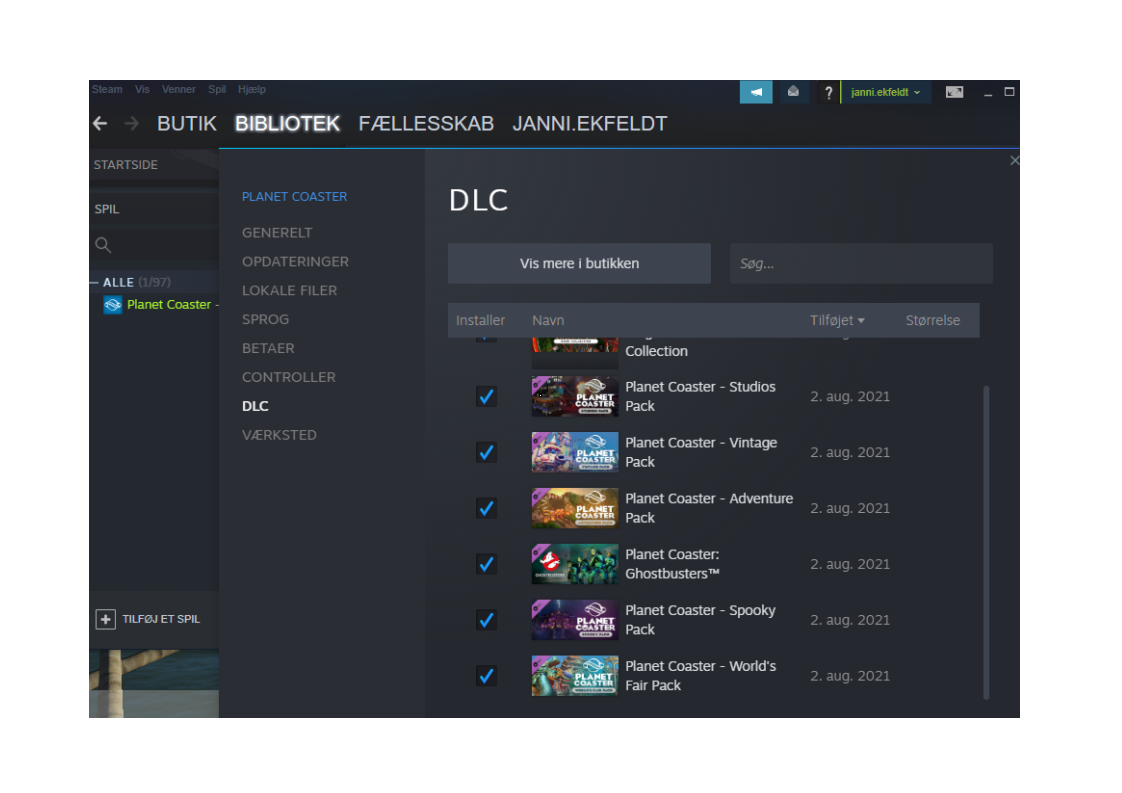Open the inbox envelope icon
Viewport: 1122px width, 793px height.
click(x=793, y=92)
